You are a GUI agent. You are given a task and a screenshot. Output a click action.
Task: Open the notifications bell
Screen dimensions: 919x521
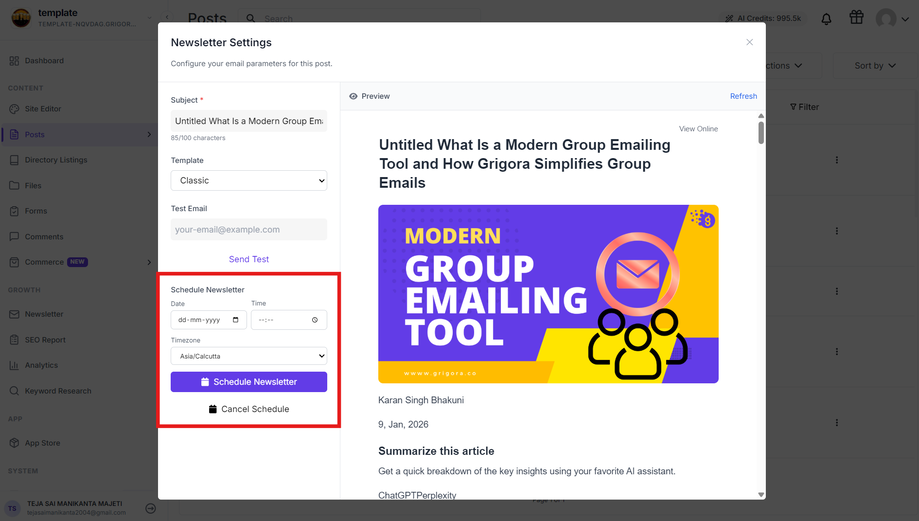[826, 19]
